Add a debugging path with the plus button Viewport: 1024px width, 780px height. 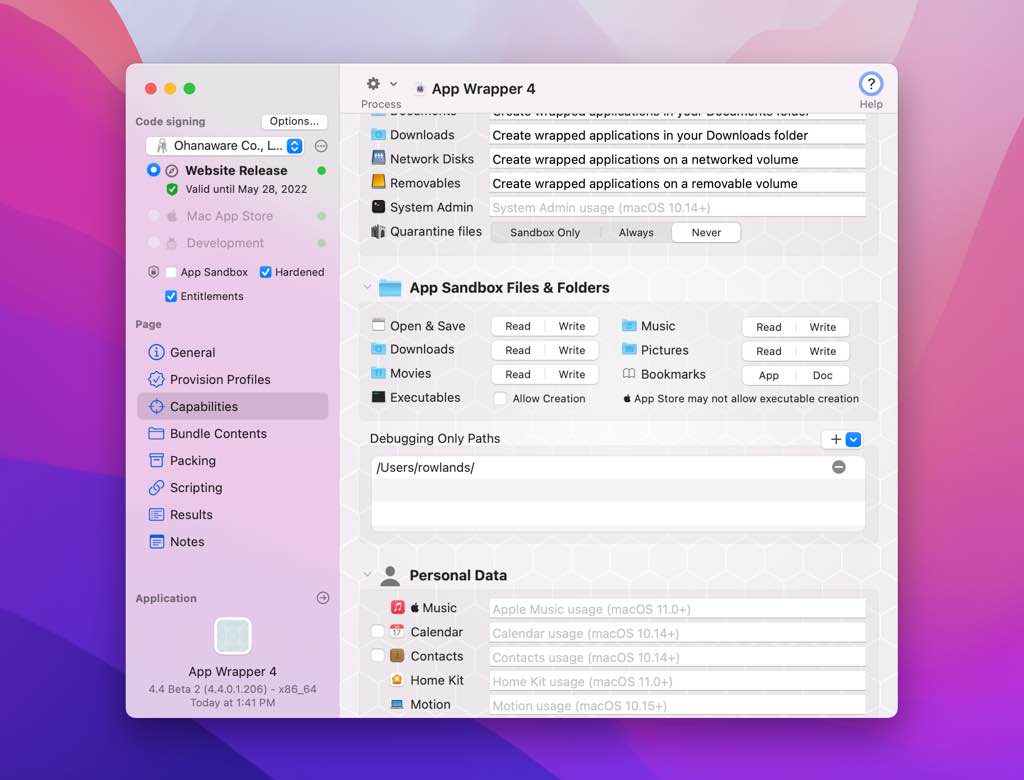pyautogui.click(x=835, y=439)
